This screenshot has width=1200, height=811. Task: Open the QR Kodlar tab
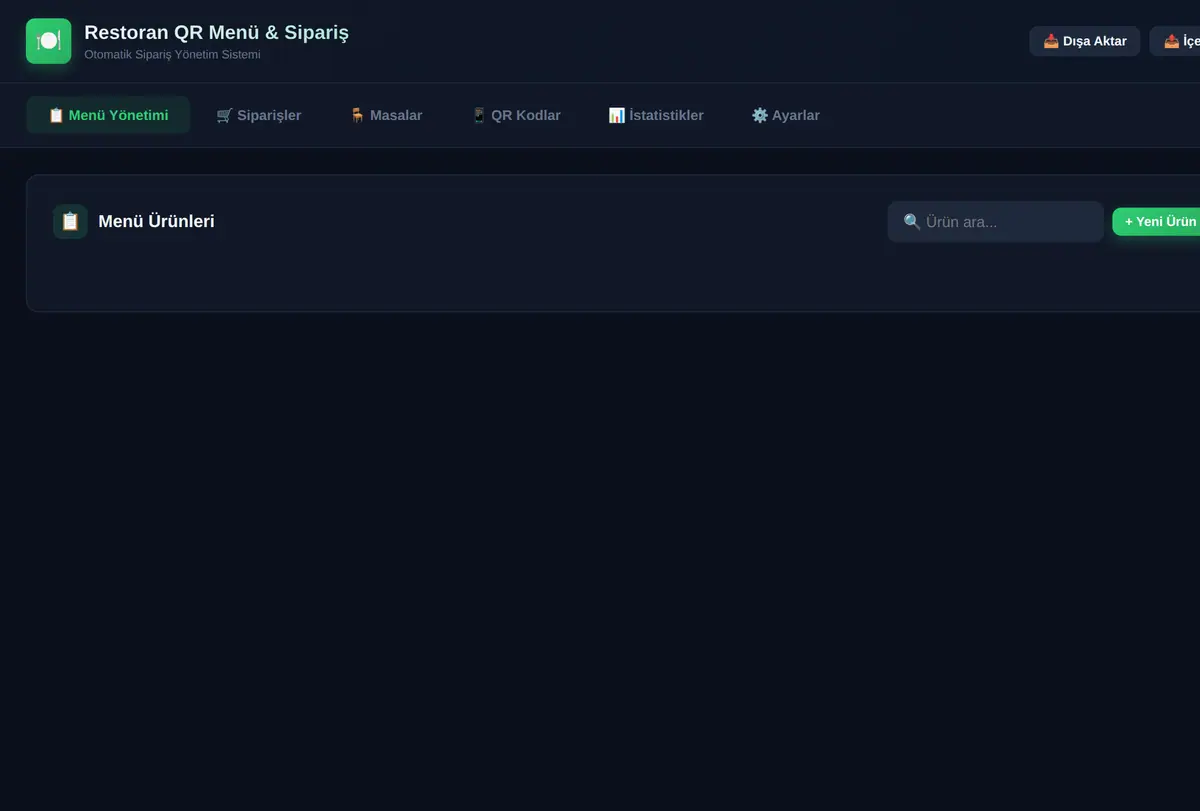pos(516,115)
